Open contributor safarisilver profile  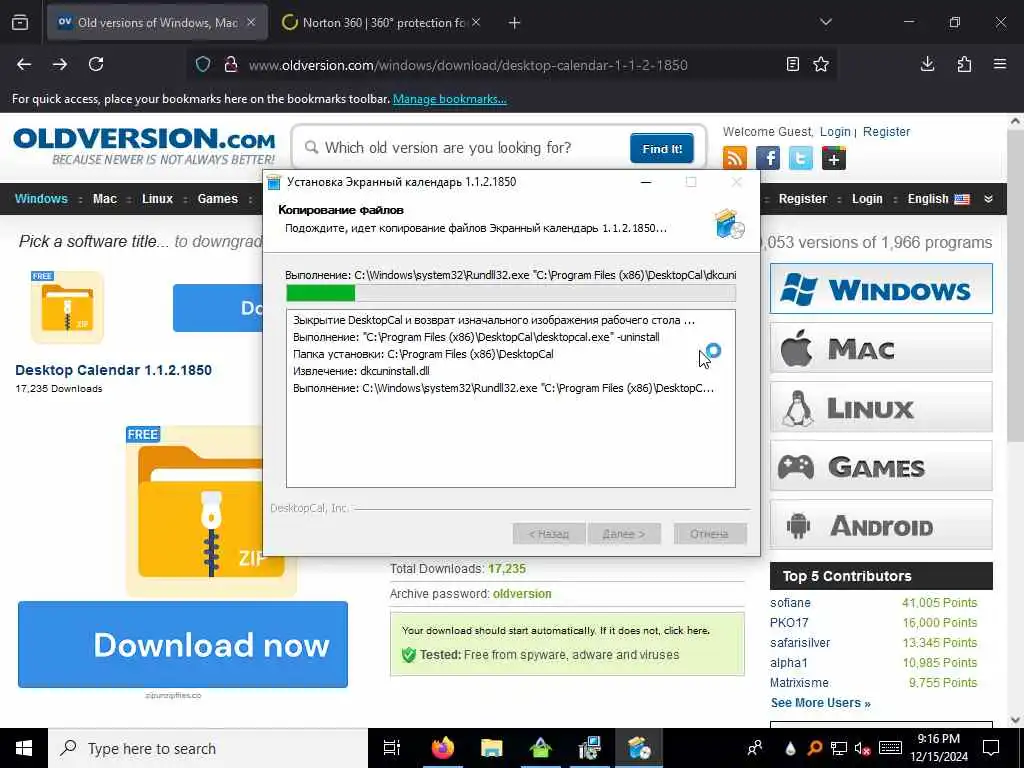click(x=800, y=643)
